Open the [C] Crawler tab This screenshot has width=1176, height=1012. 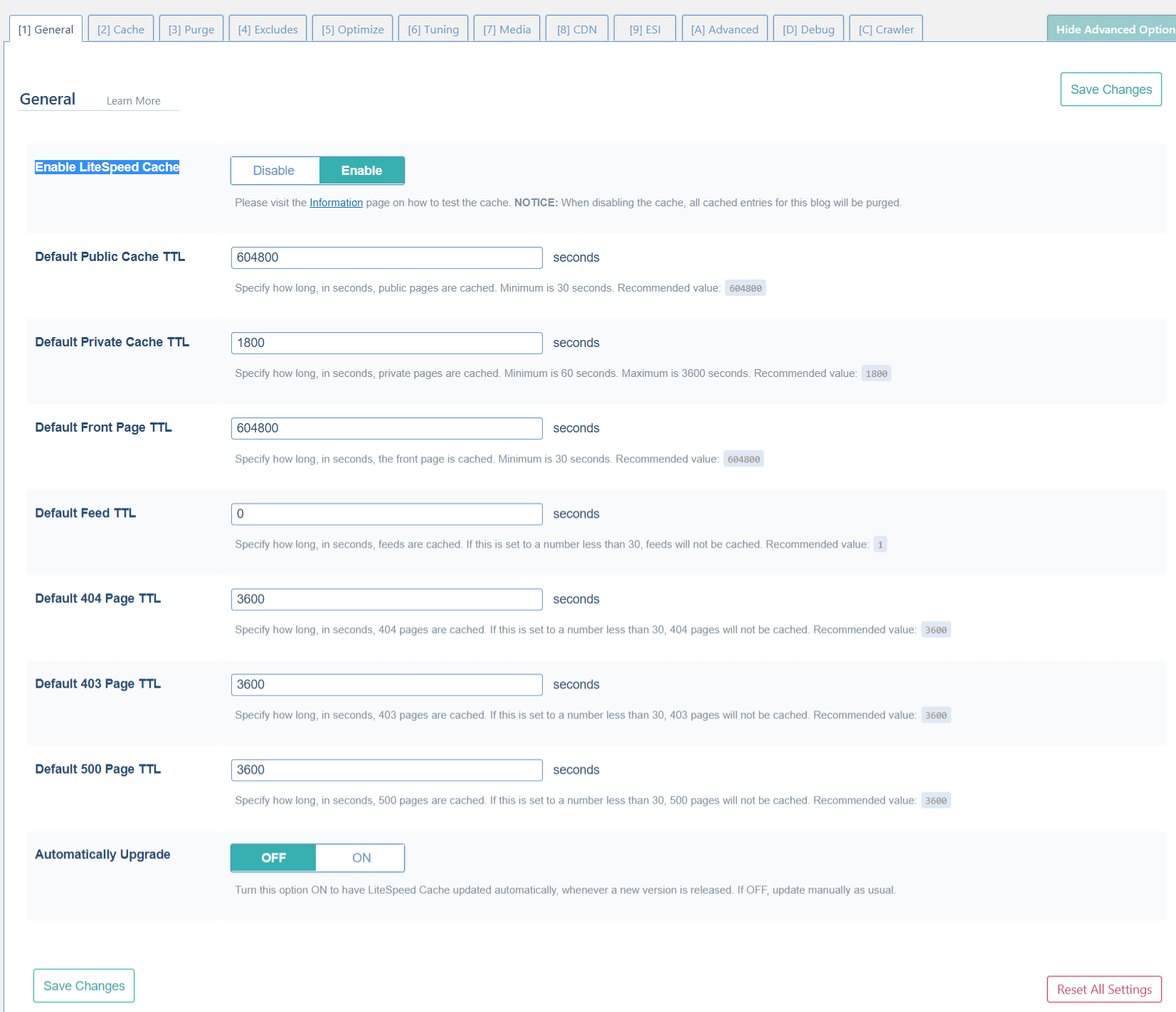tap(886, 29)
